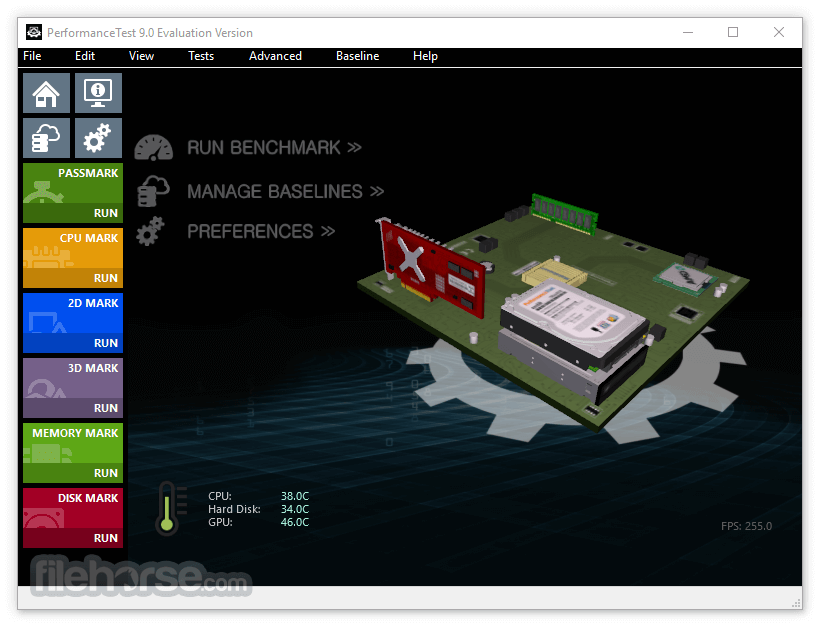Open the Edit menu

coord(85,56)
